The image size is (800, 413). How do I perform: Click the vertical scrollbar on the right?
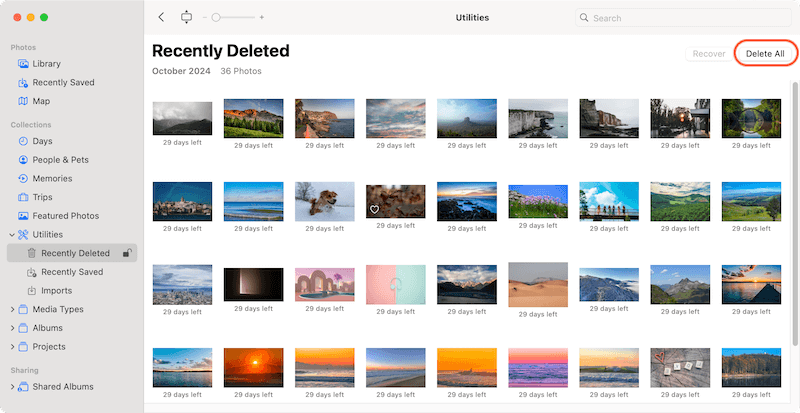pos(795,214)
